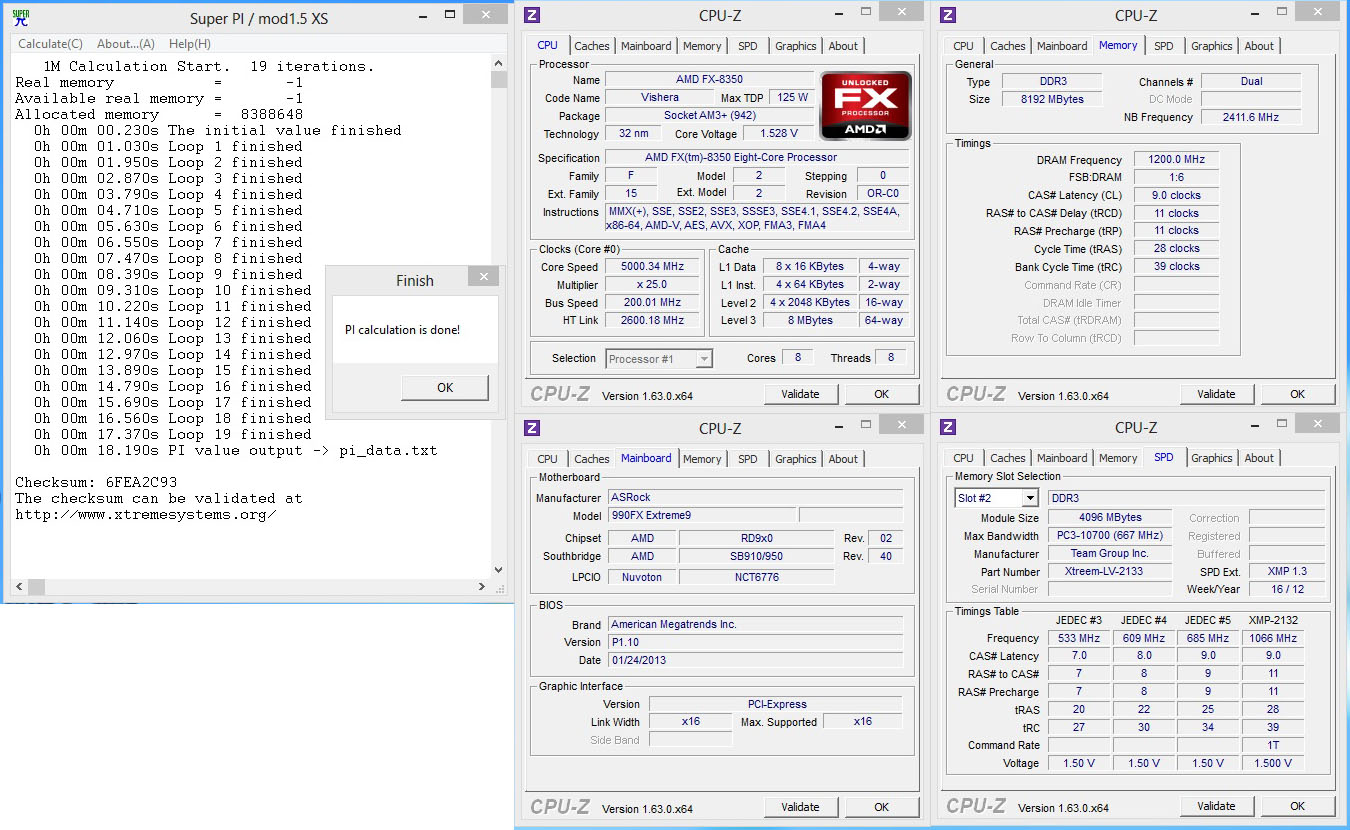
Task: Open the Help(H) menu in Super PI
Action: [190, 44]
